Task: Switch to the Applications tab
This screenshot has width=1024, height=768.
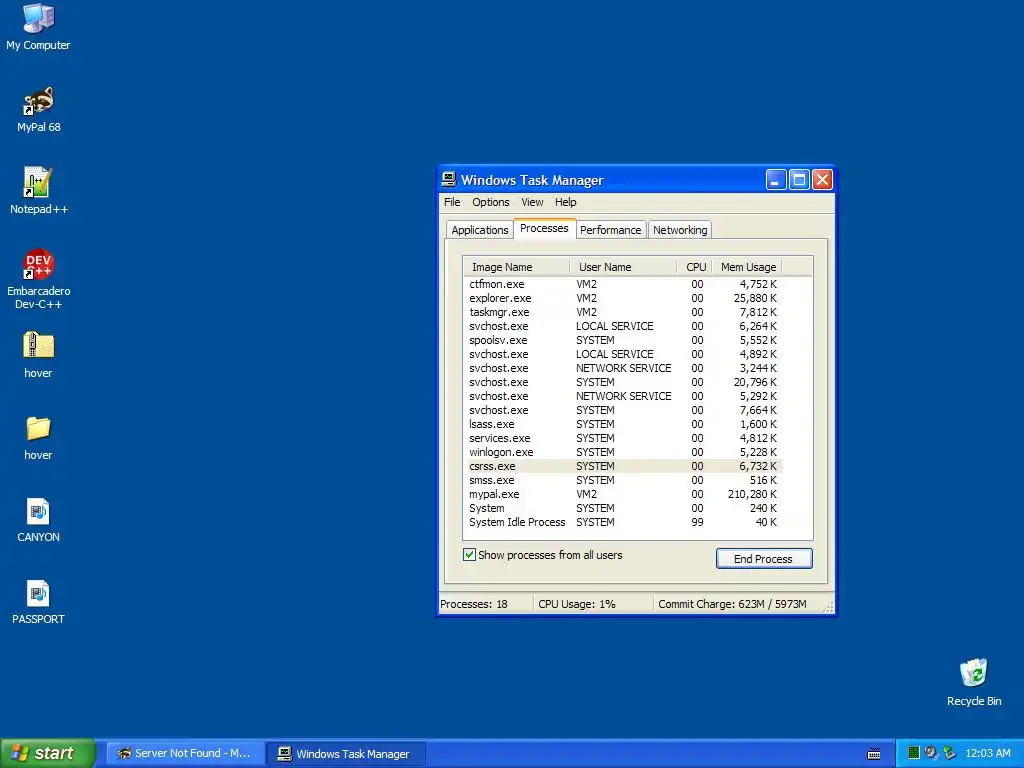Action: [479, 230]
